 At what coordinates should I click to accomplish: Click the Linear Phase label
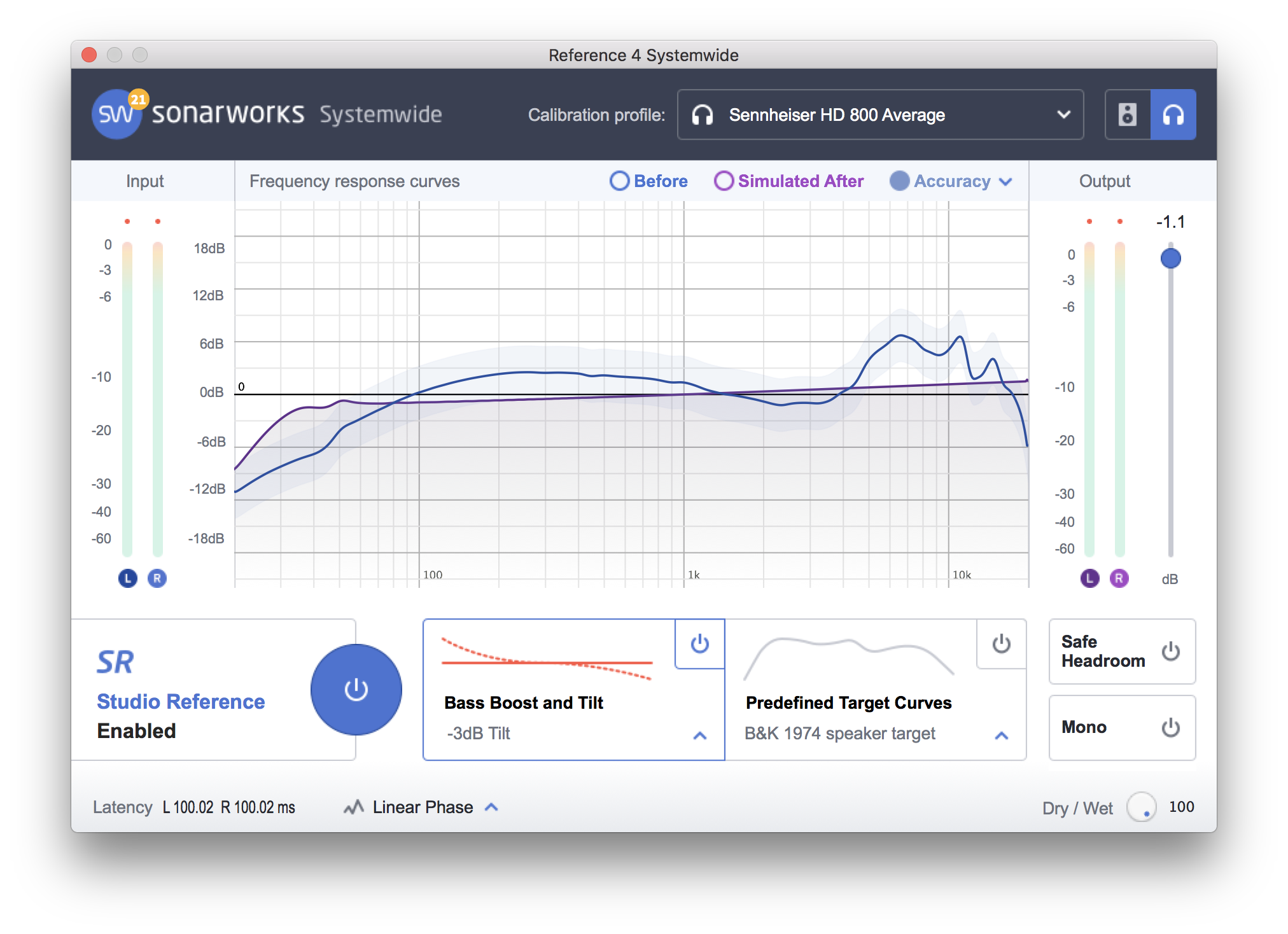point(423,807)
